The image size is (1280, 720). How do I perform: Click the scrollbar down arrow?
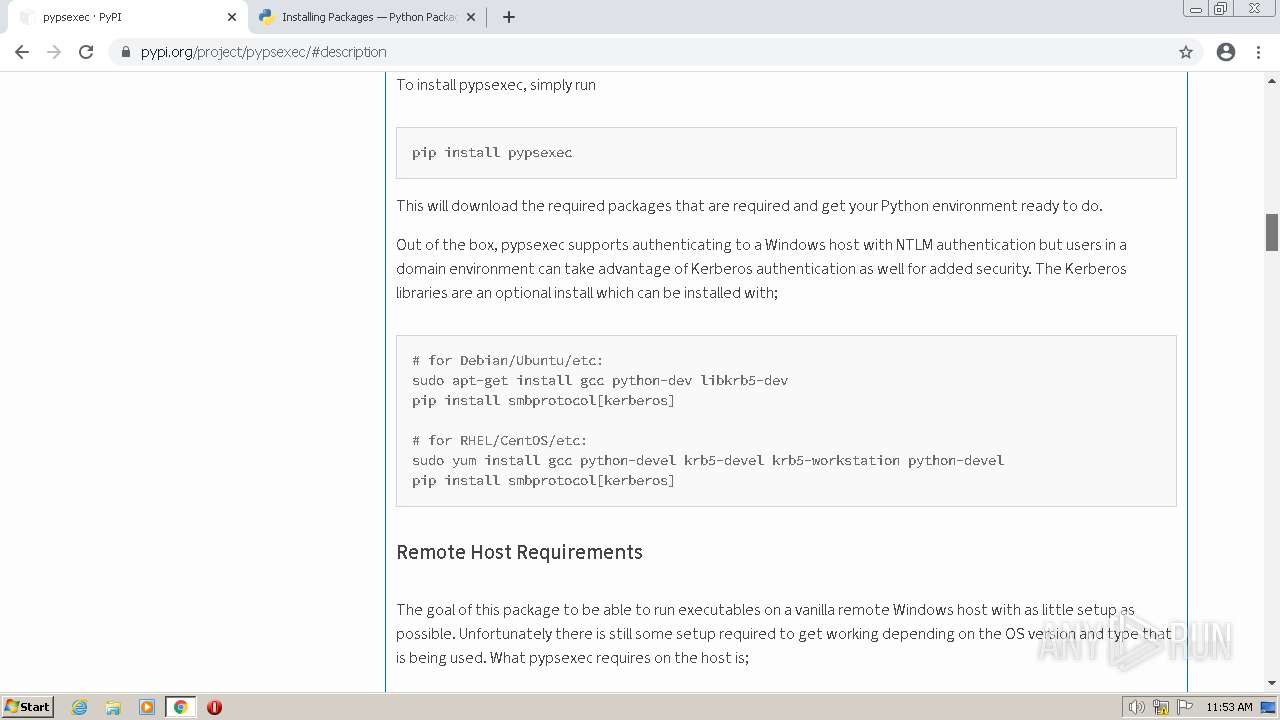click(x=1272, y=683)
